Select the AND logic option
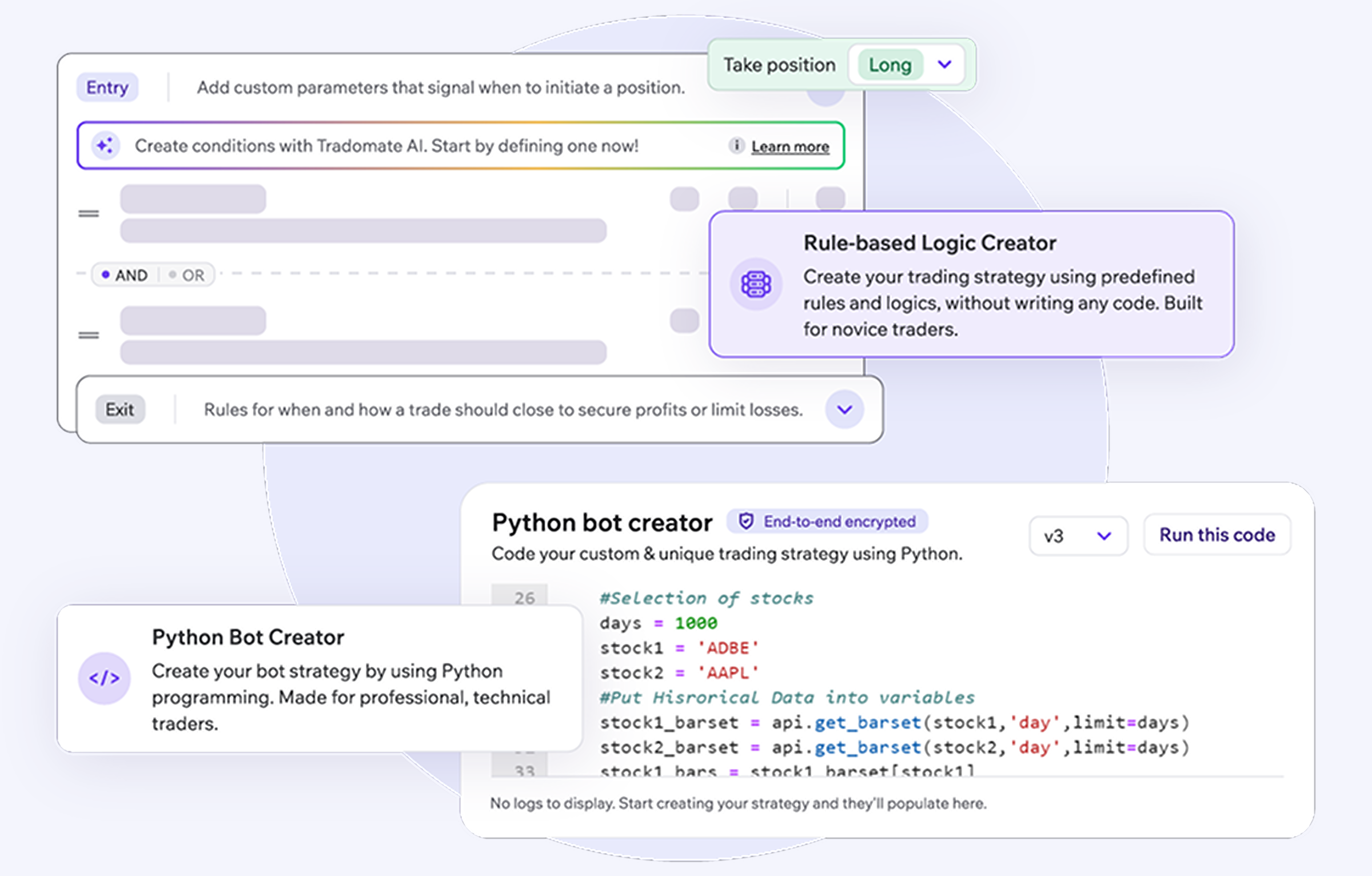This screenshot has height=876, width=1372. tap(125, 276)
